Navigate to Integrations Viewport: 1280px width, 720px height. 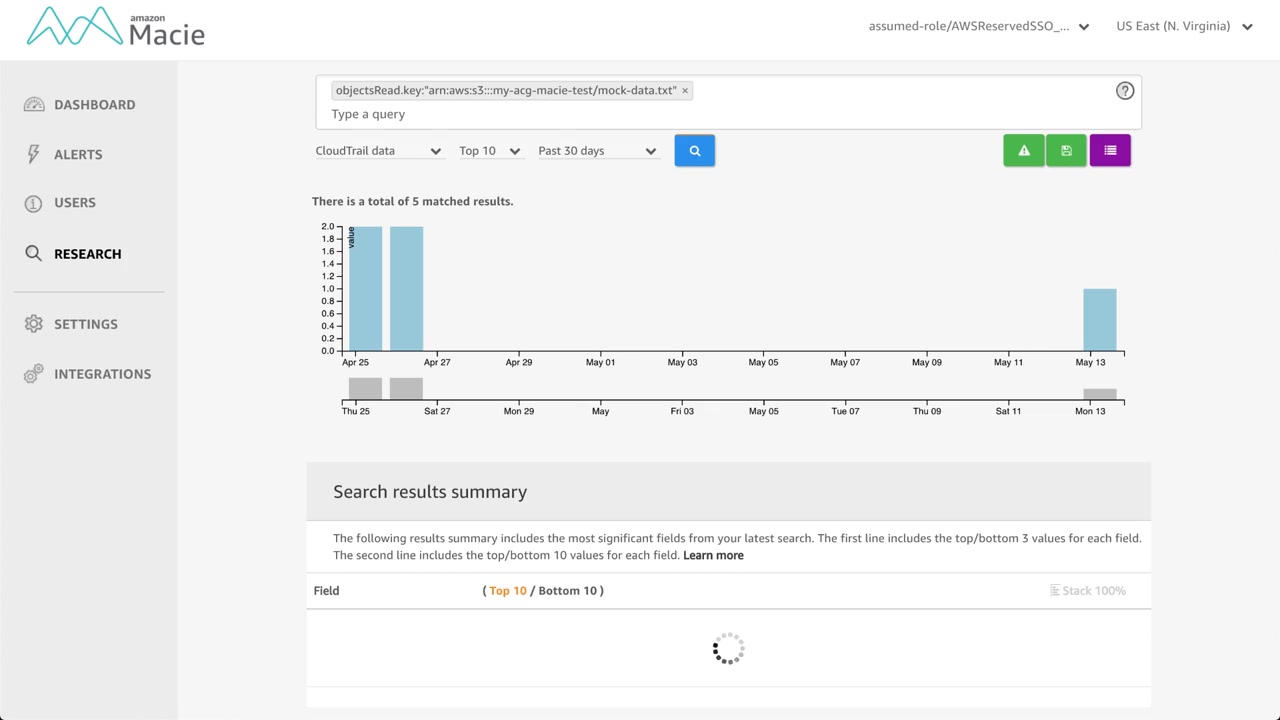point(102,374)
